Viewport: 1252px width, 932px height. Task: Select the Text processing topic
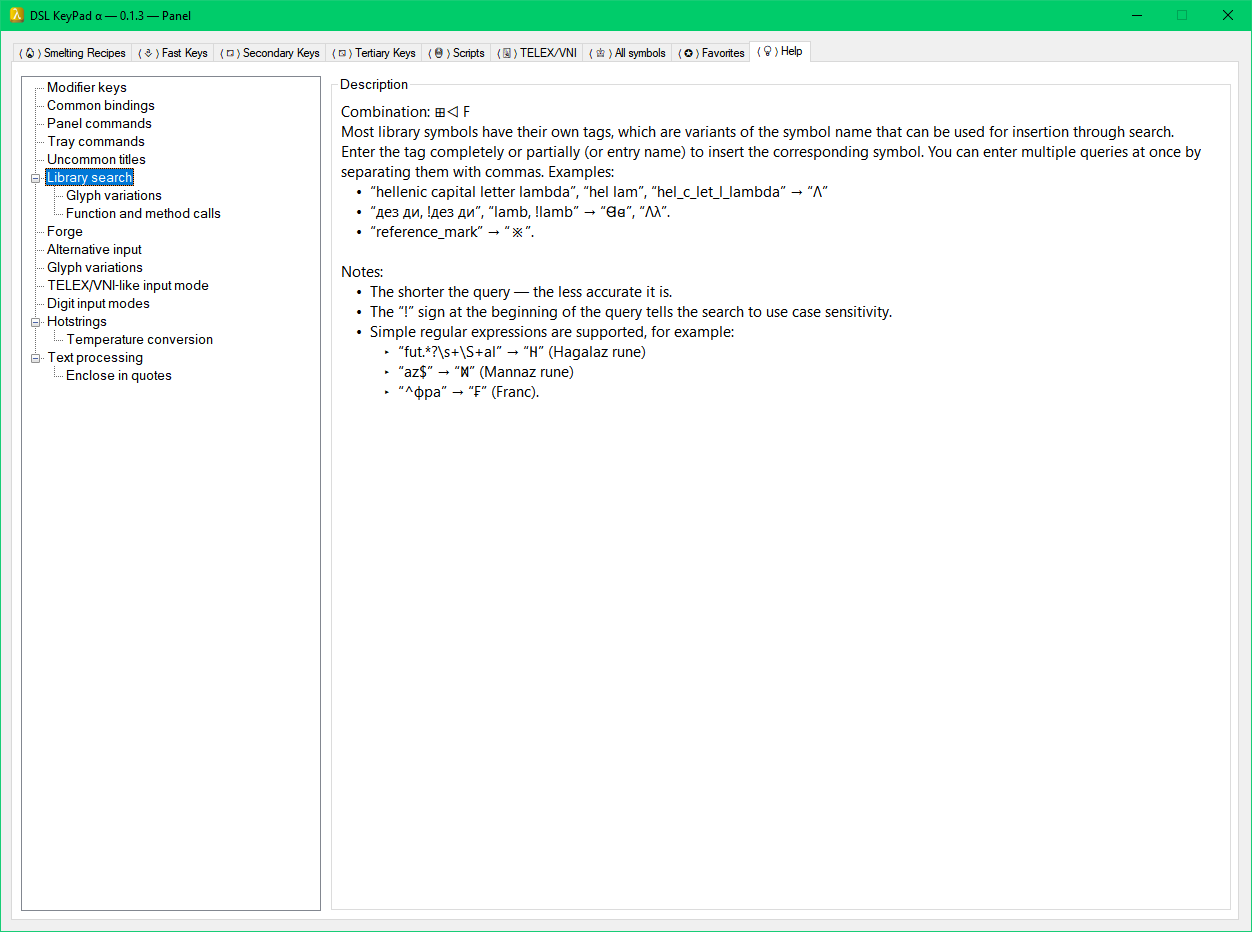[x=95, y=358]
